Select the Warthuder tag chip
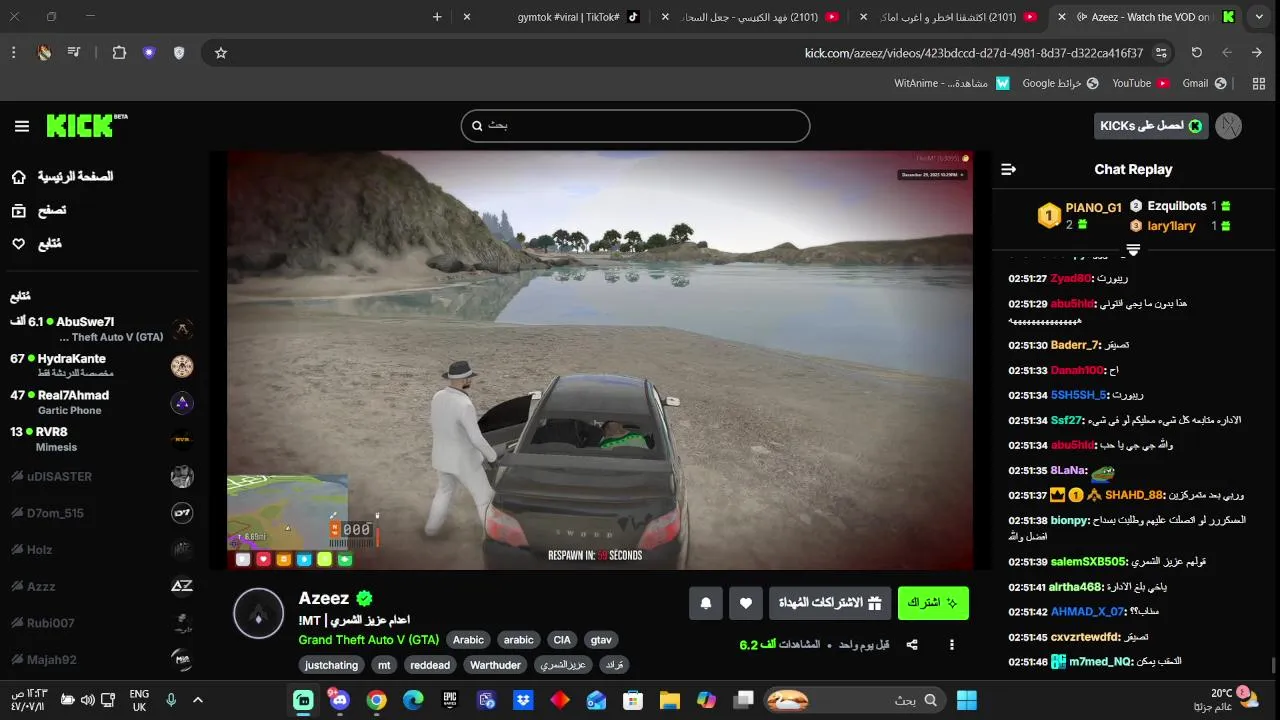Image resolution: width=1280 pixels, height=720 pixels. 495,665
